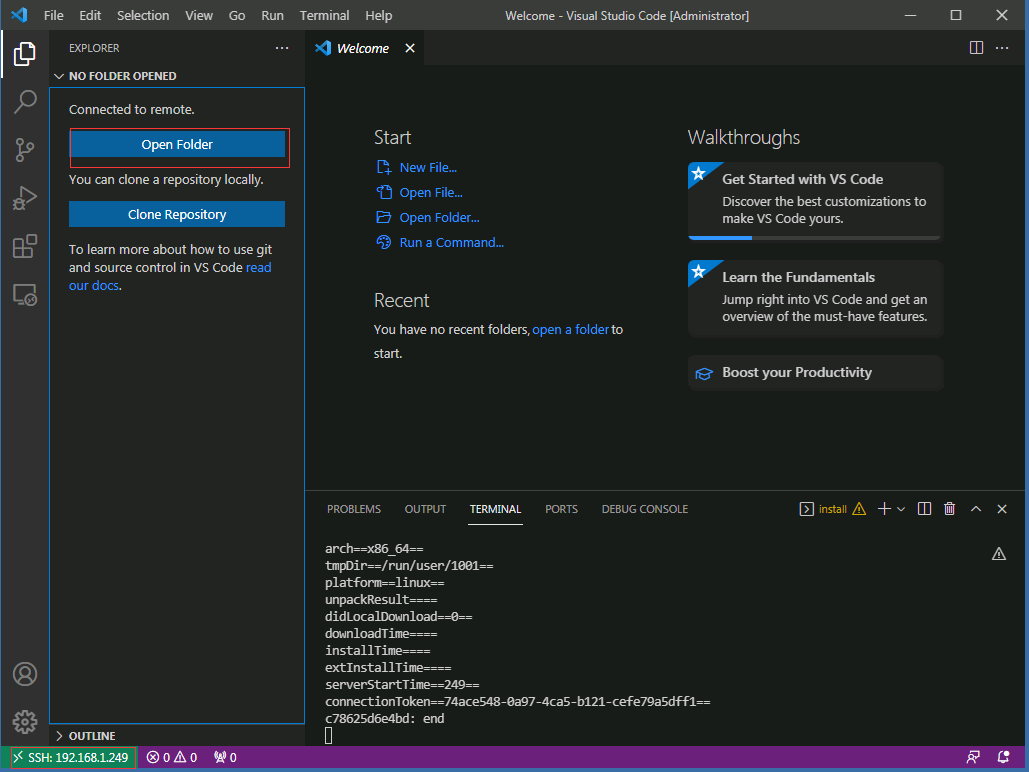Open forwarded ports status item
This screenshot has width=1029, height=772.
coord(225,758)
